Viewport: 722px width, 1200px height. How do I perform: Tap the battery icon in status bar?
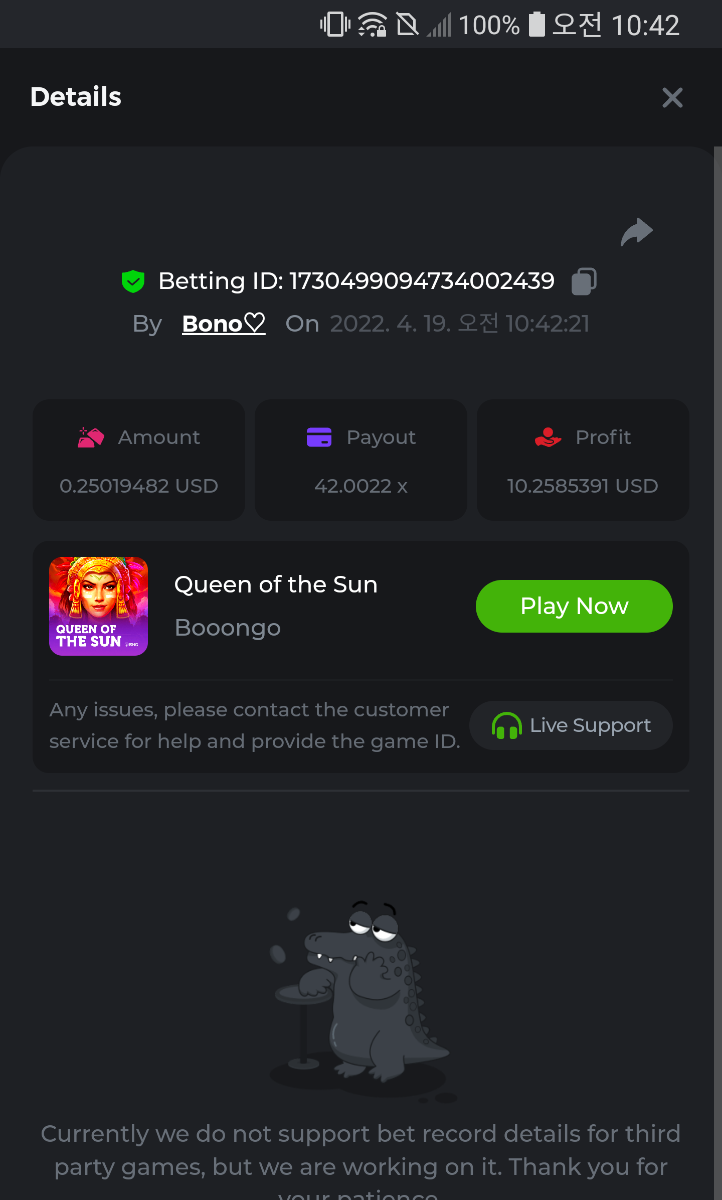pyautogui.click(x=537, y=24)
